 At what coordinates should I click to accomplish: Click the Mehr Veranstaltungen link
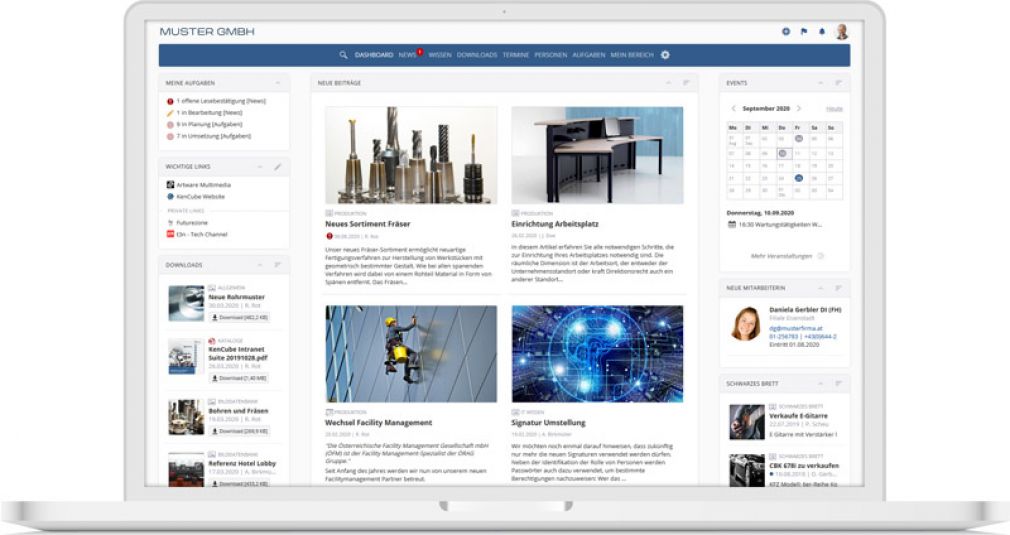point(781,256)
